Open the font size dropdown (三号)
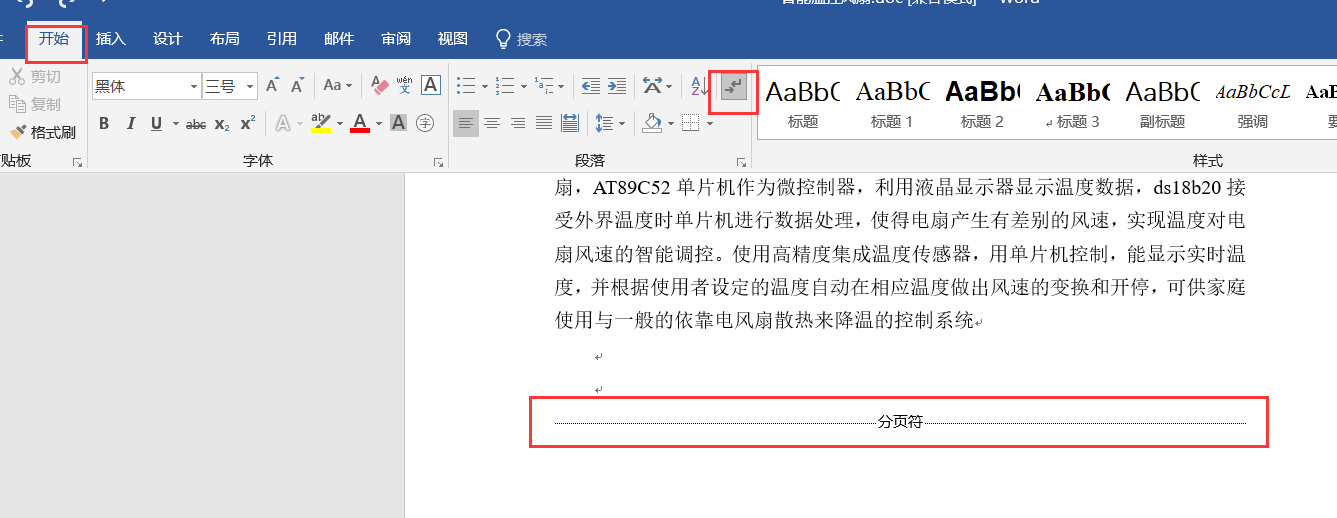 (250, 87)
